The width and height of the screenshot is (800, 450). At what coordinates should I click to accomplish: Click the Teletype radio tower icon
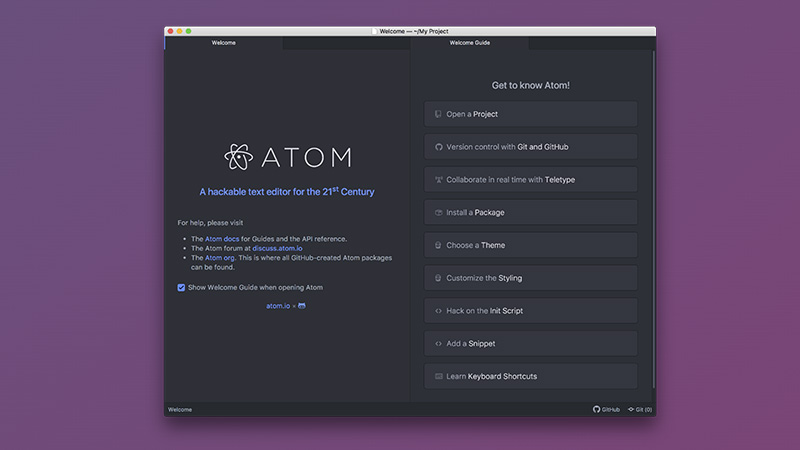pyautogui.click(x=438, y=180)
